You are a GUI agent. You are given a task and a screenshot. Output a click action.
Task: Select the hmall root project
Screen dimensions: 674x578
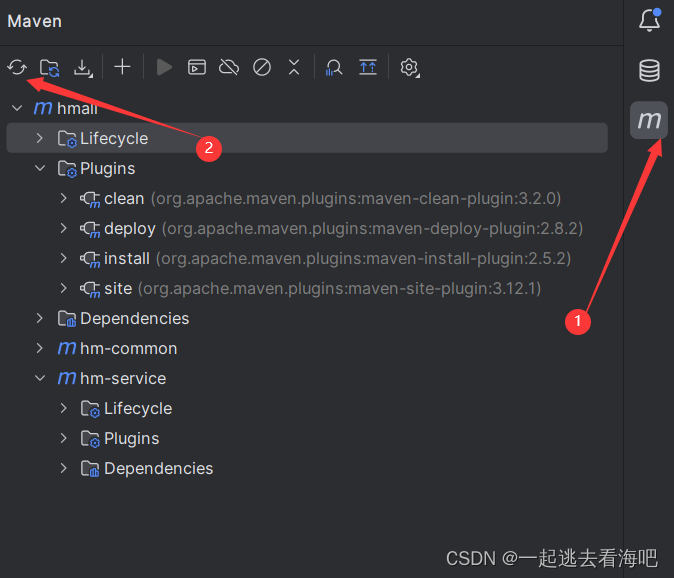[307, 108]
